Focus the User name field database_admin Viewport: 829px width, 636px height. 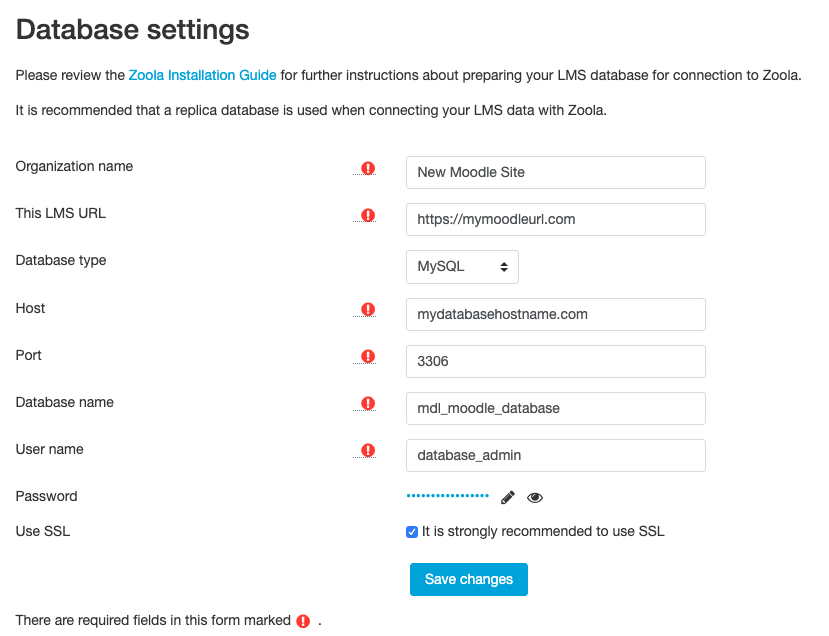click(x=556, y=456)
